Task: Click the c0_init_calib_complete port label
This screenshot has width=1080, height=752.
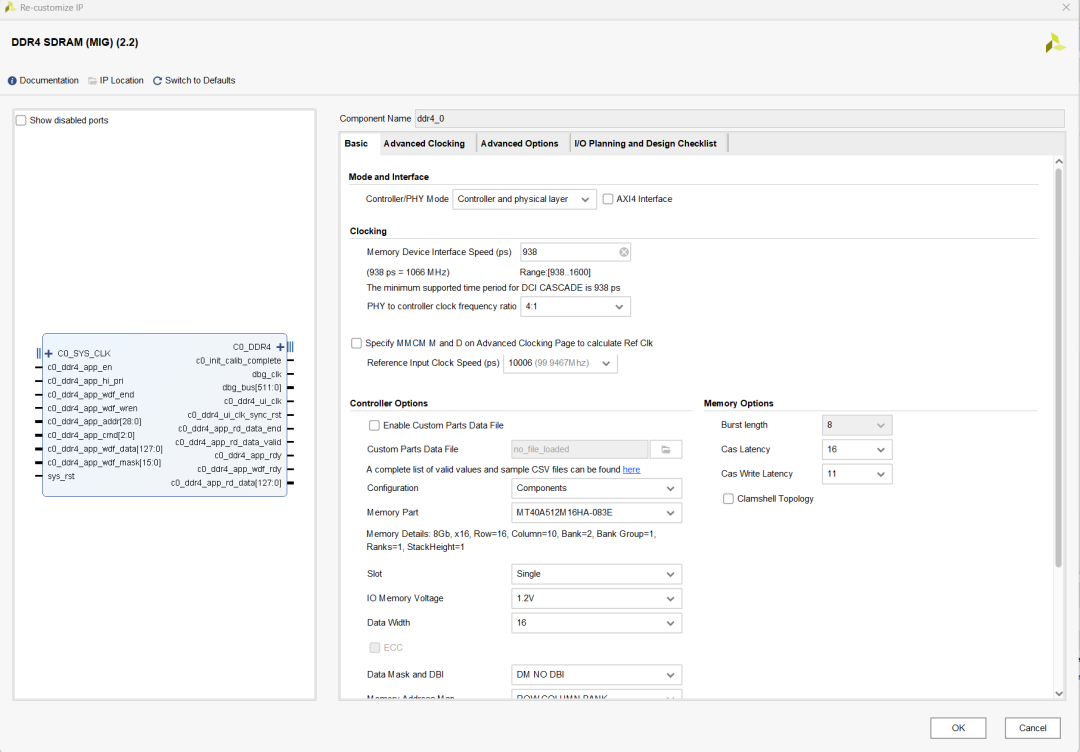Action: [x=238, y=361]
